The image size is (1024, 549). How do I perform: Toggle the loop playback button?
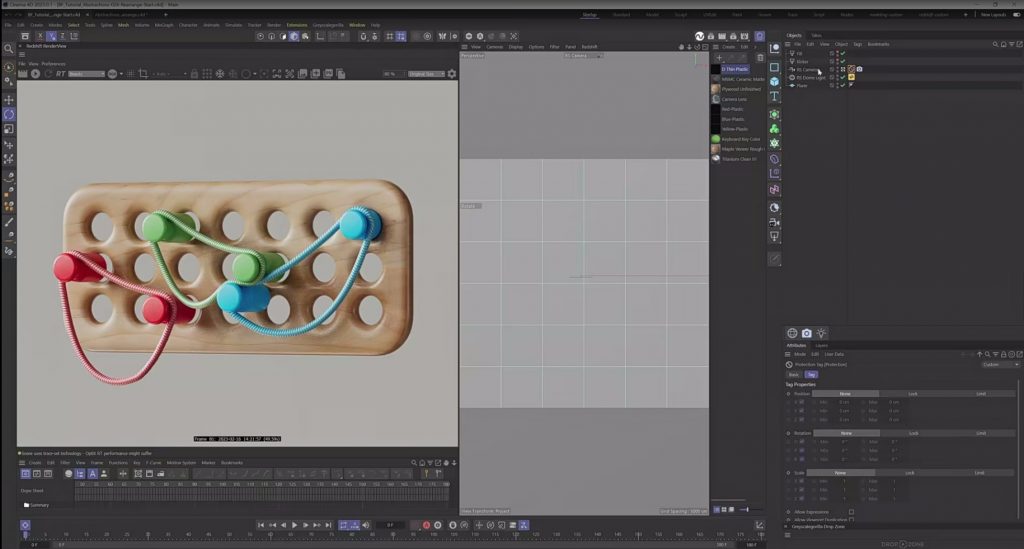(x=344, y=525)
